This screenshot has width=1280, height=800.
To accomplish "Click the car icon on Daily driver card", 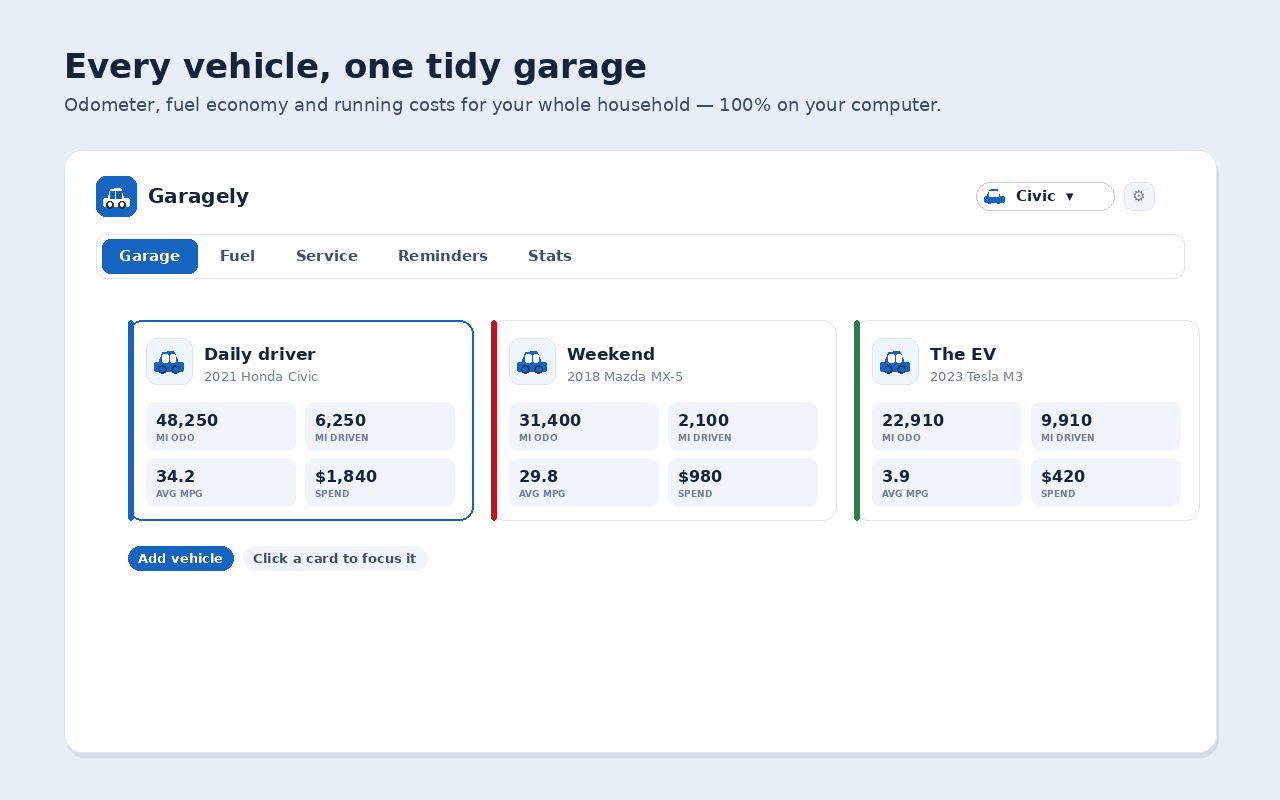I will pos(169,362).
